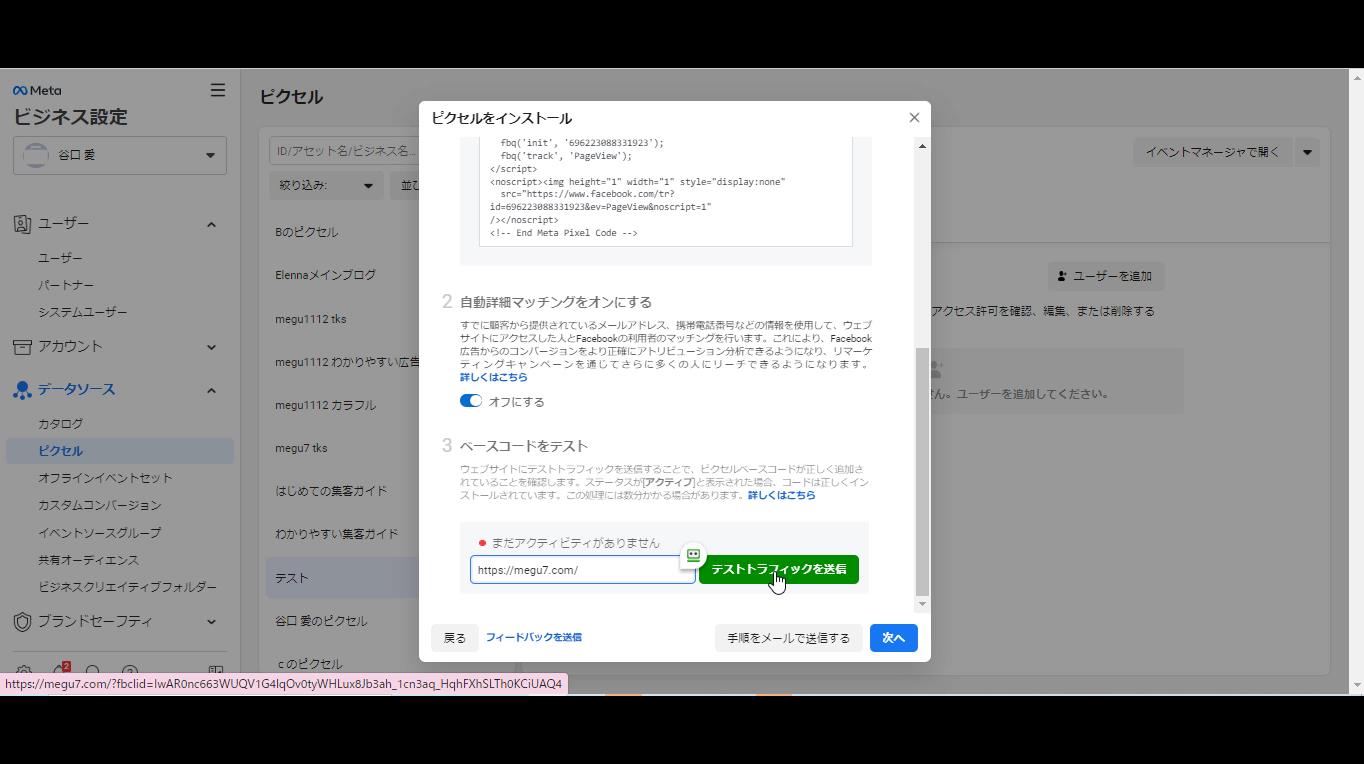Viewport: 1364px width, 764px height.
Task: Click the ユーザー section people icon
Action: pos(22,224)
